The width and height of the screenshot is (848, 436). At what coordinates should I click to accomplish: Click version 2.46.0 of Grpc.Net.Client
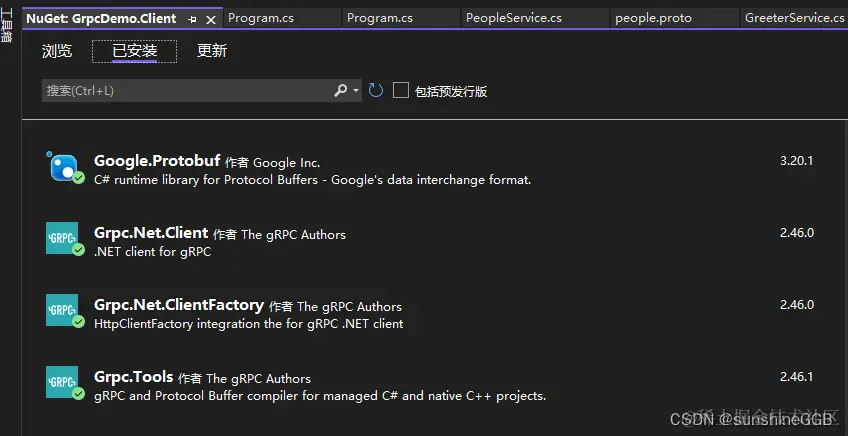tap(797, 233)
